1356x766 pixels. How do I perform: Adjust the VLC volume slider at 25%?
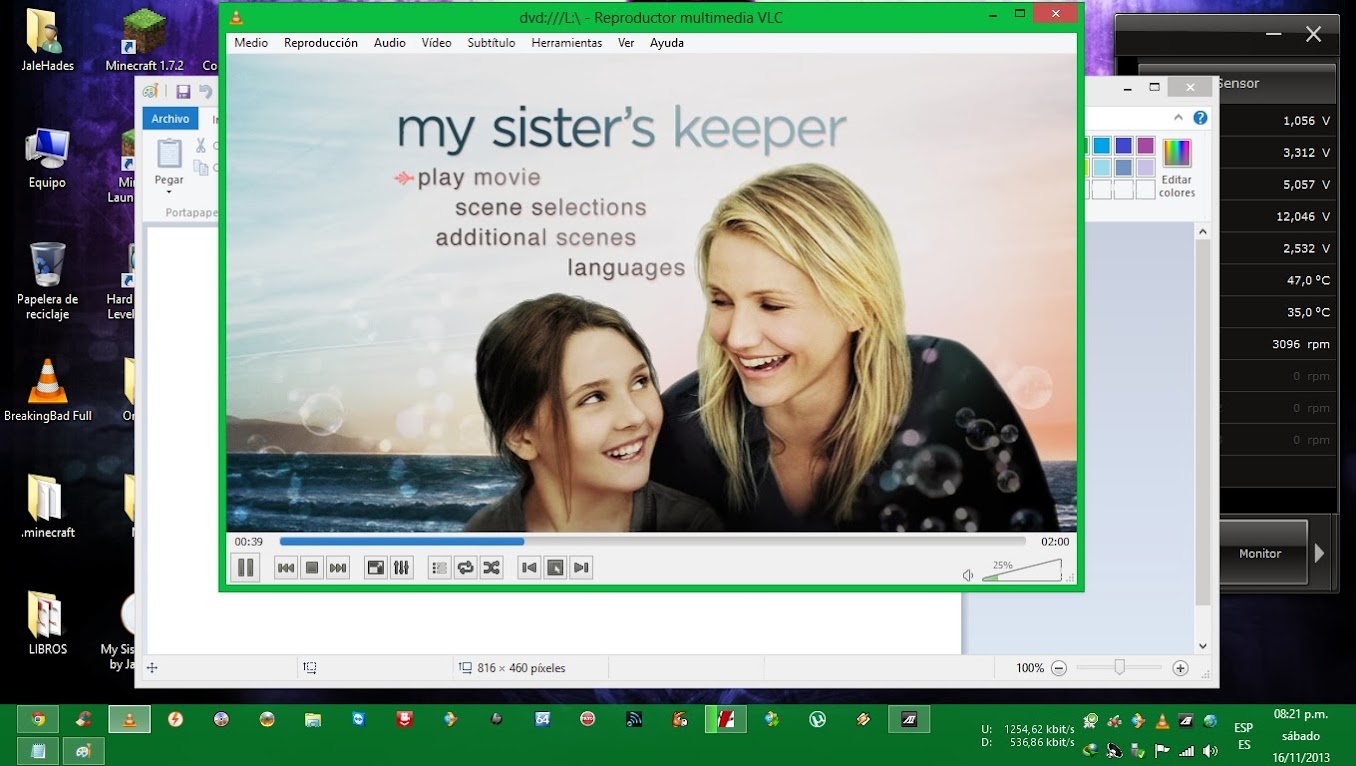coord(1022,571)
